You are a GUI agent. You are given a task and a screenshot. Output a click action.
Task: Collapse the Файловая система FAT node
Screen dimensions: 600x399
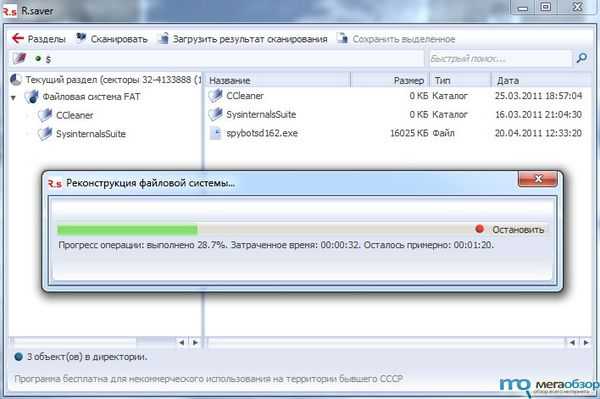point(13,98)
